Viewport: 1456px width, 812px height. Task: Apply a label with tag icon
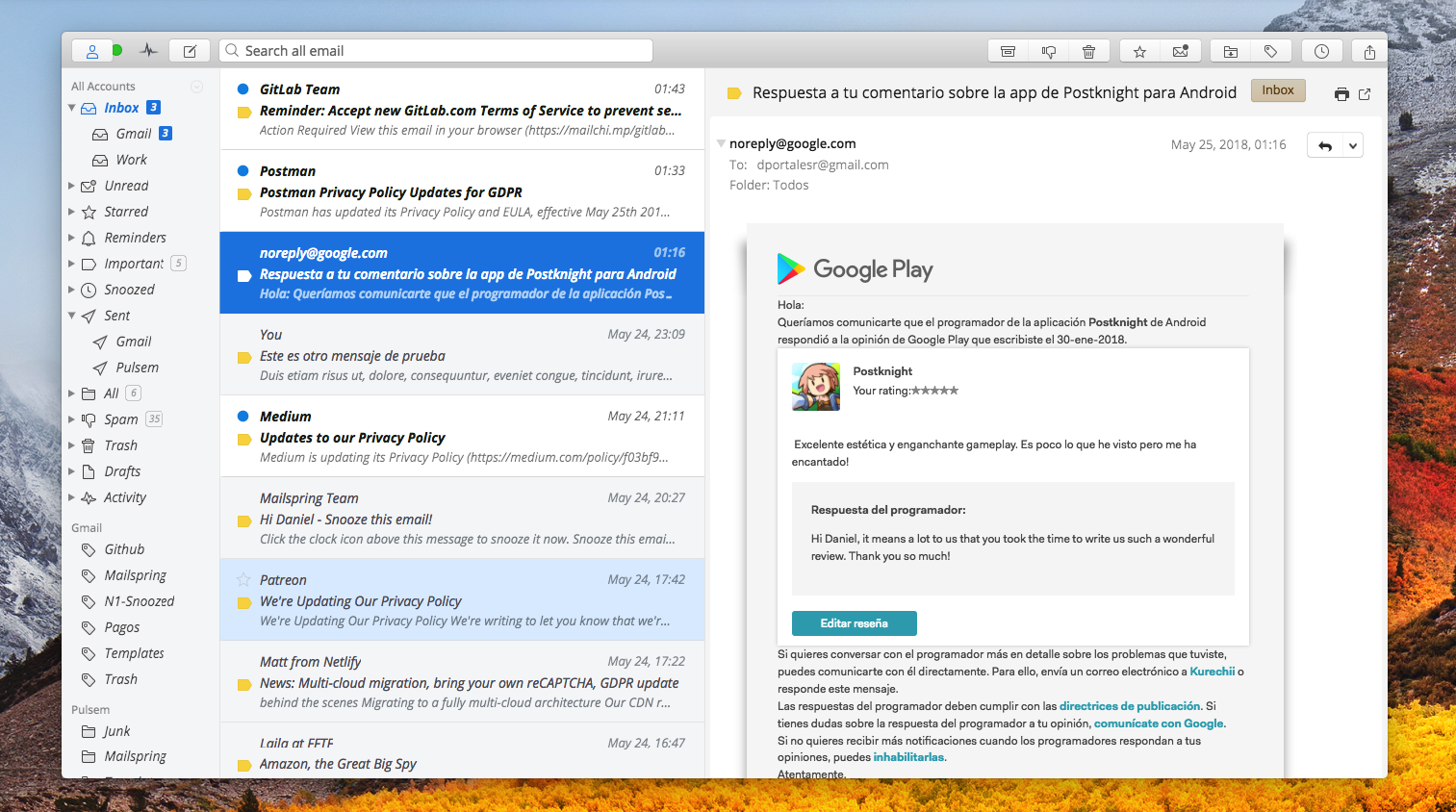[x=1271, y=52]
